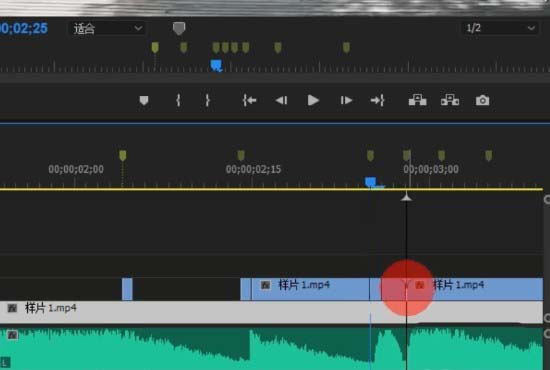Select the grey 样片 1.mp4 clip on lower video track

[271, 312]
